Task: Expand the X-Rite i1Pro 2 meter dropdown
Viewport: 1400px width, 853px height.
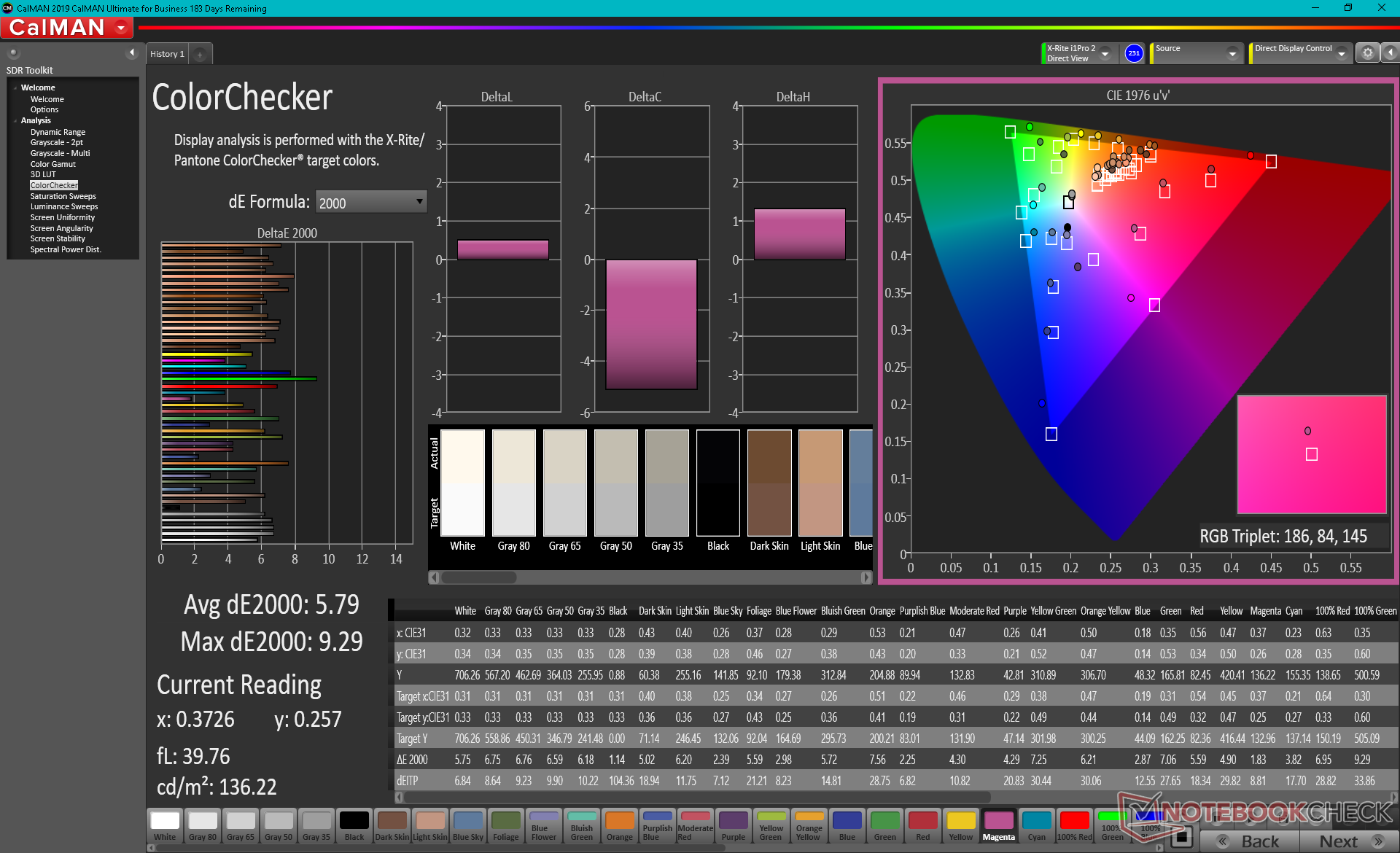Action: (x=1105, y=54)
